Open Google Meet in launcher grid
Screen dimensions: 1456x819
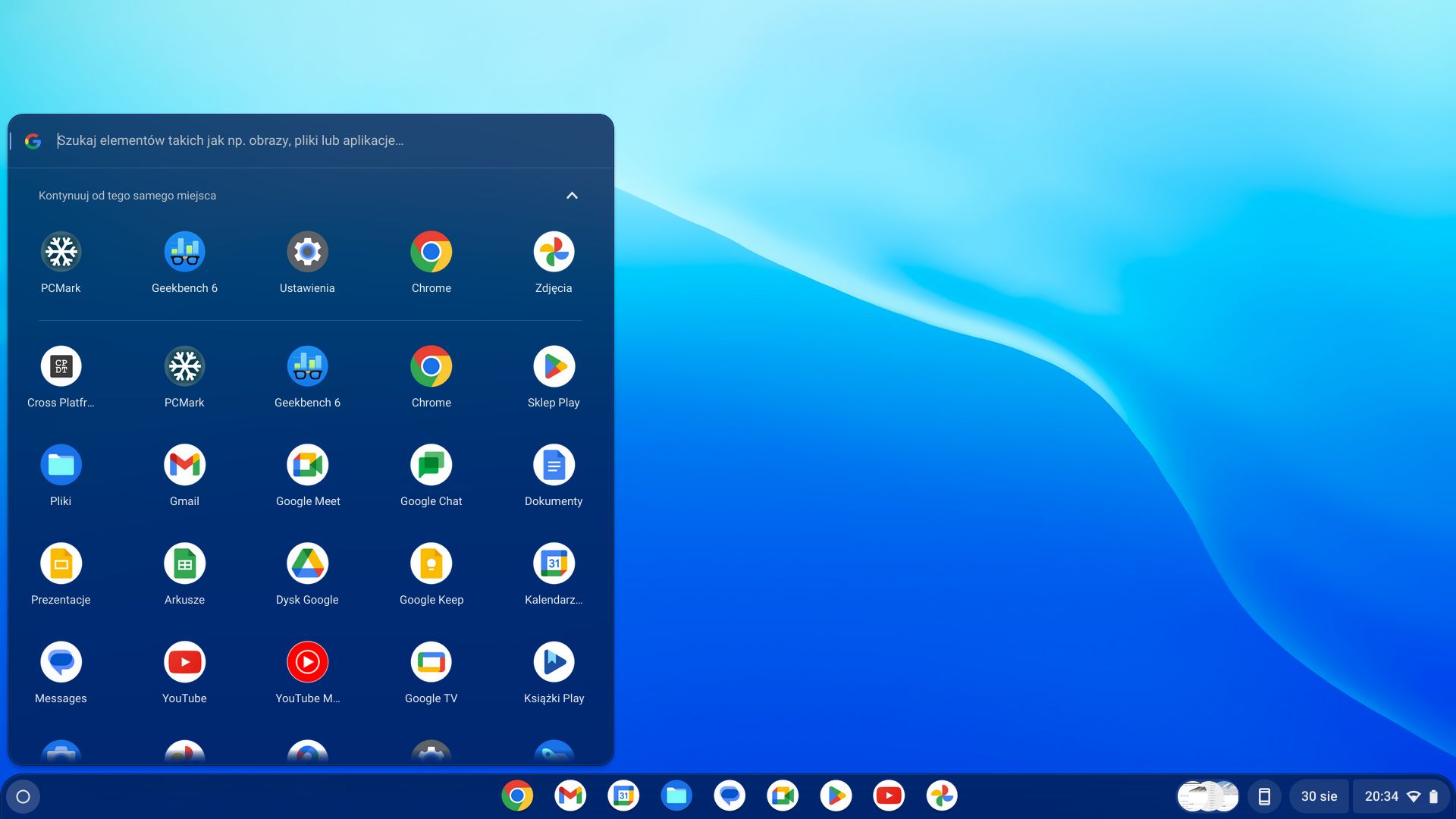click(x=307, y=475)
